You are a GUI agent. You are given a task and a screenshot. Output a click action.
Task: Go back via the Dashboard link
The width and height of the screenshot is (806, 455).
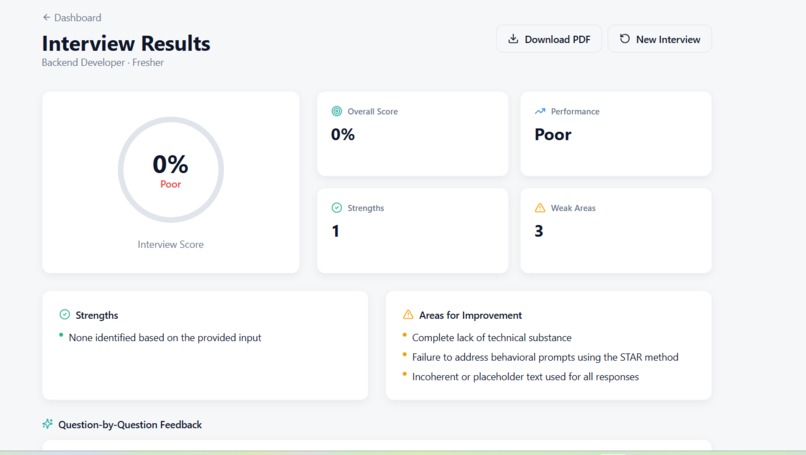point(72,17)
